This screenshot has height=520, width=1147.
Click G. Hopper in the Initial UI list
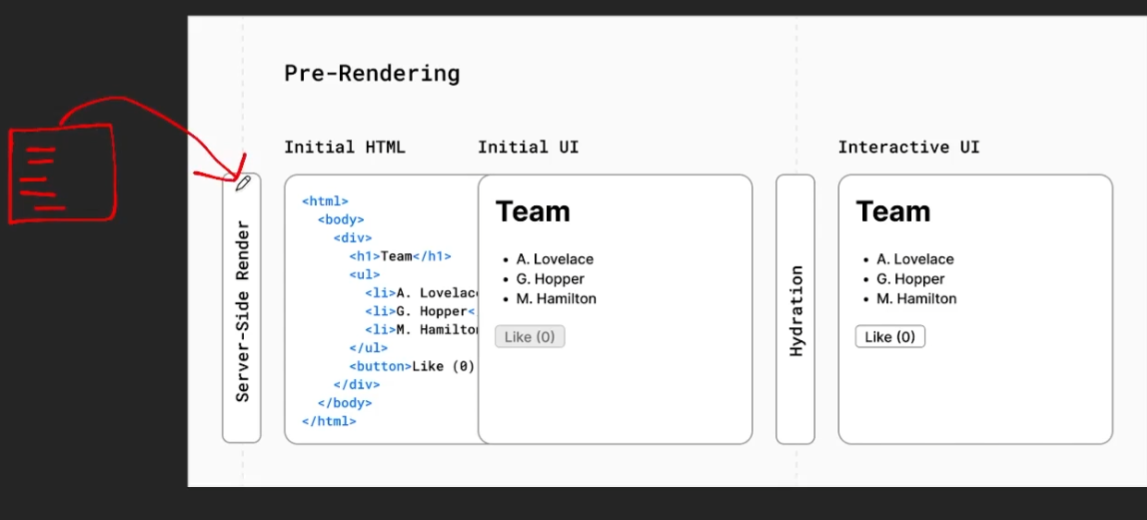pos(550,279)
